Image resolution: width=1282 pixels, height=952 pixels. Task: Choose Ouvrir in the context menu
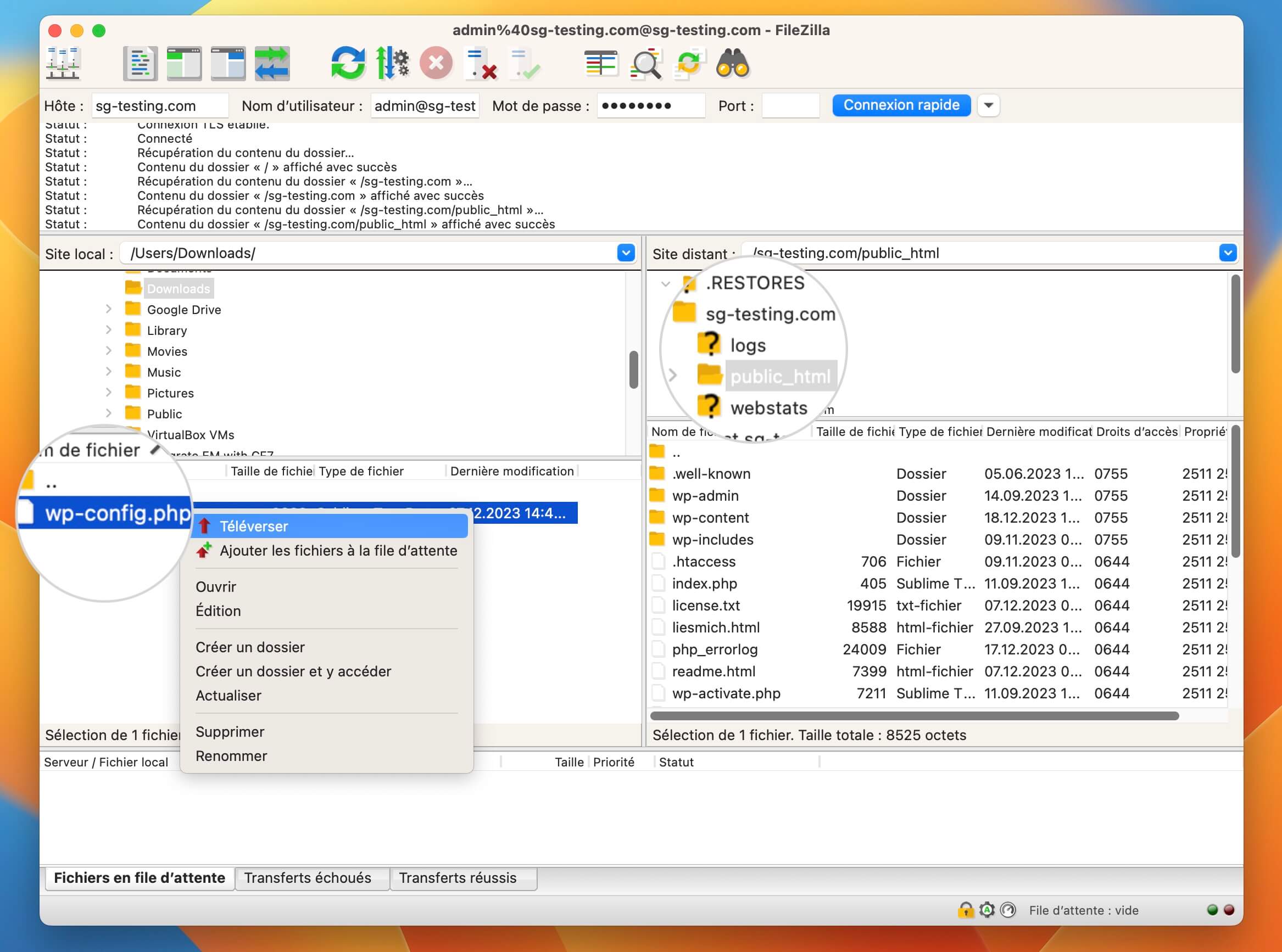[x=326, y=587]
